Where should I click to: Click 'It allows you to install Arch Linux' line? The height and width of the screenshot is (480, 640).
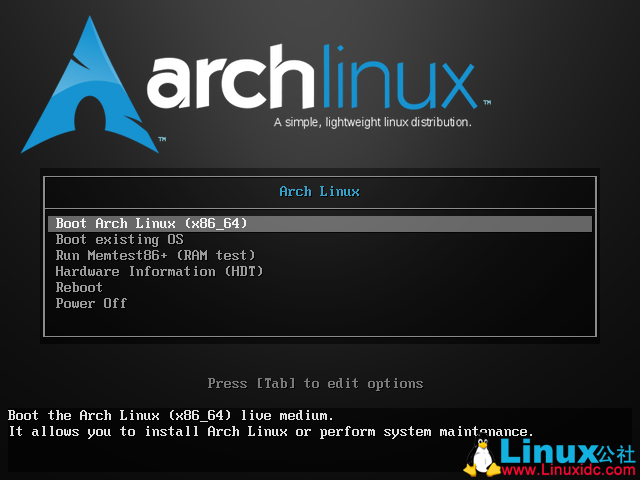pyautogui.click(x=270, y=431)
